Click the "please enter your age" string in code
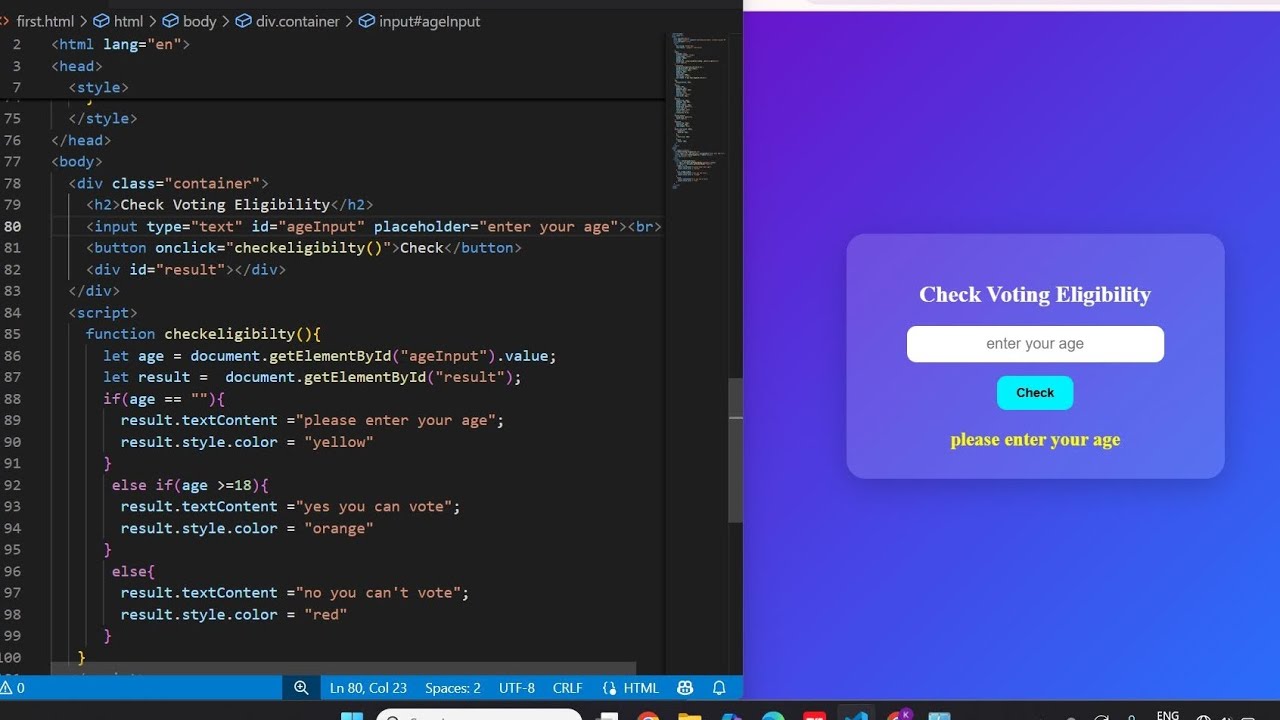 [395, 420]
